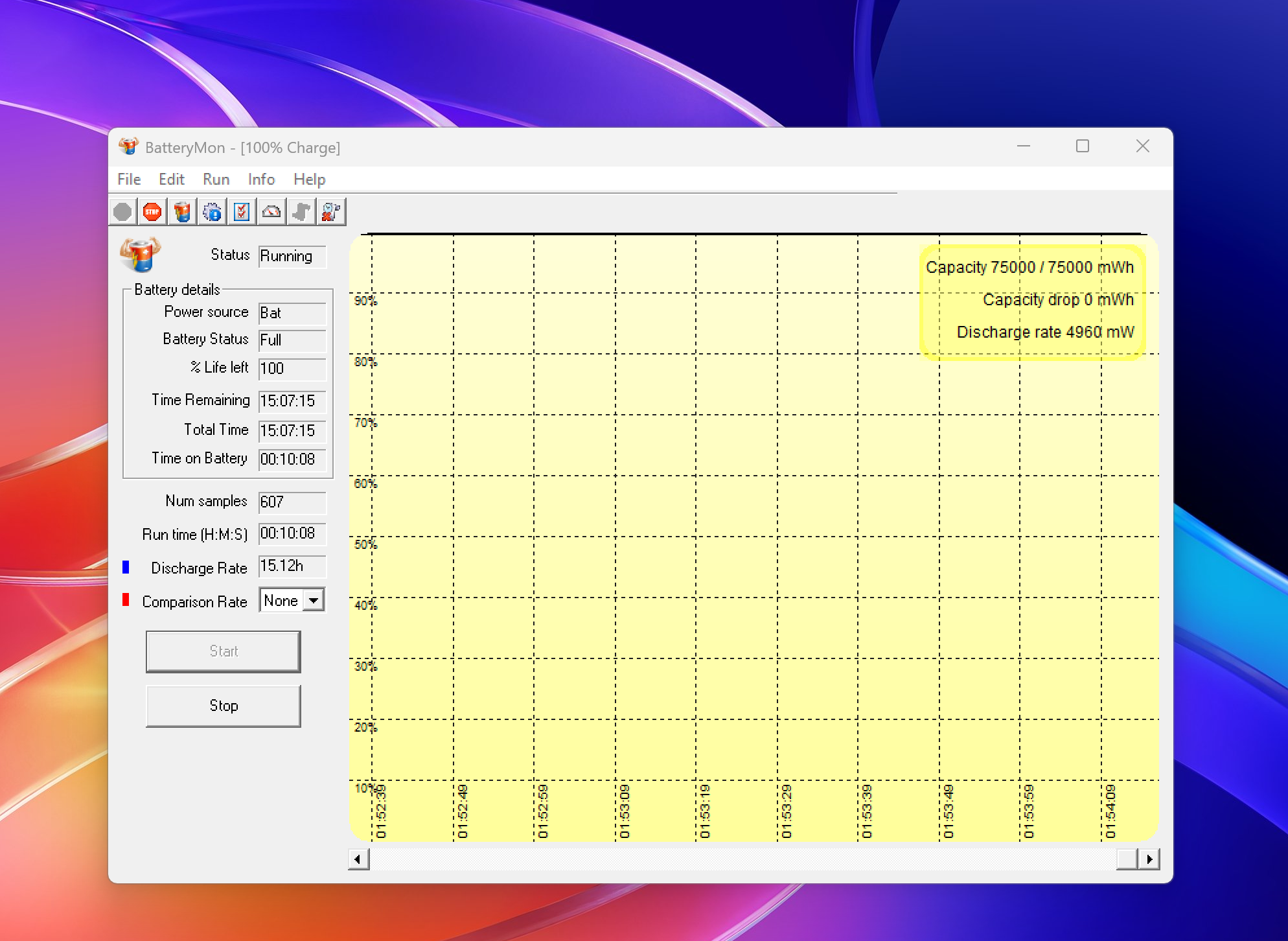Click the Time Remaining value field

tap(292, 402)
